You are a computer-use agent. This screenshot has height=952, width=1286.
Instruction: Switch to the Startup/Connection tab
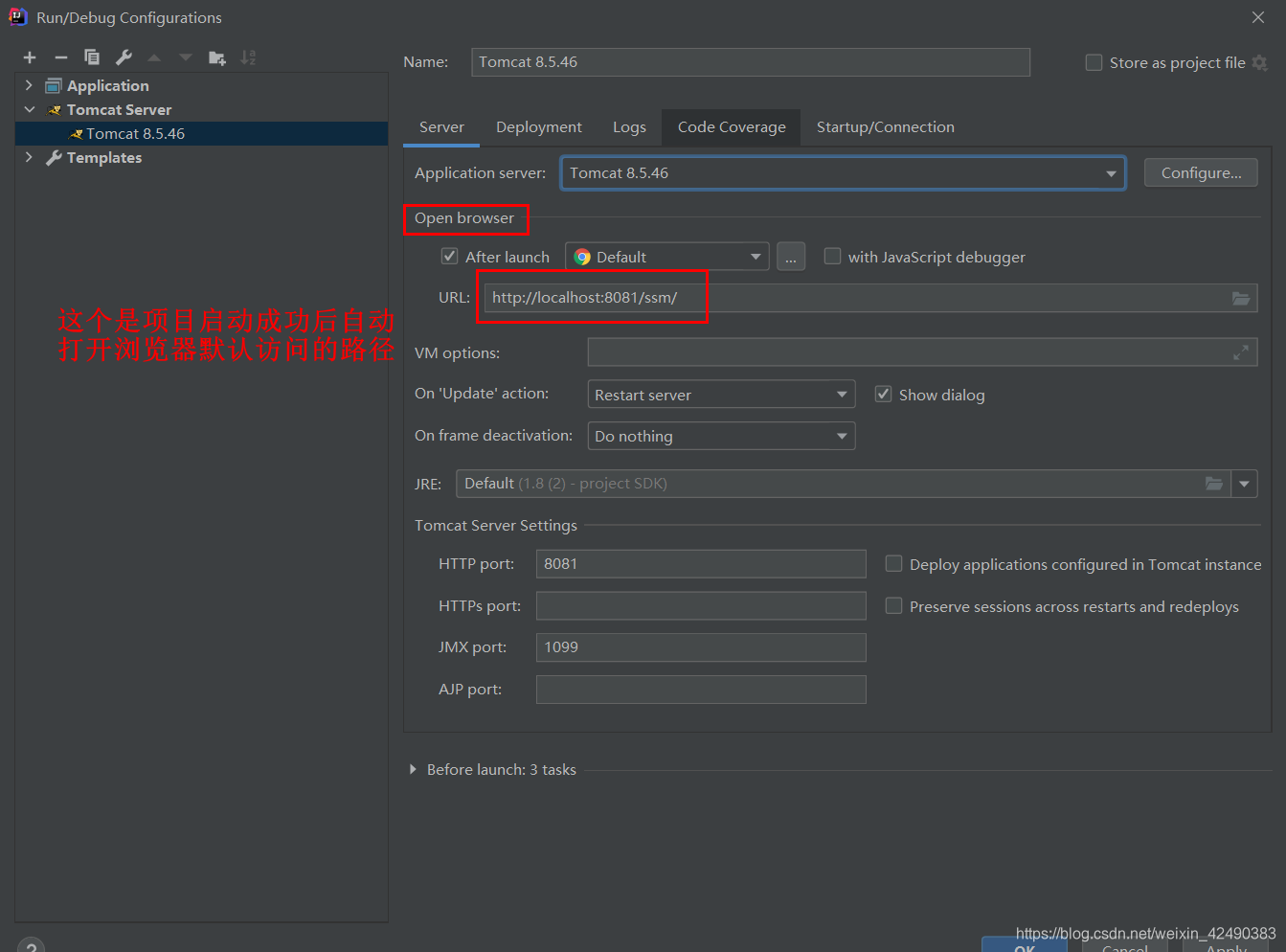point(886,127)
